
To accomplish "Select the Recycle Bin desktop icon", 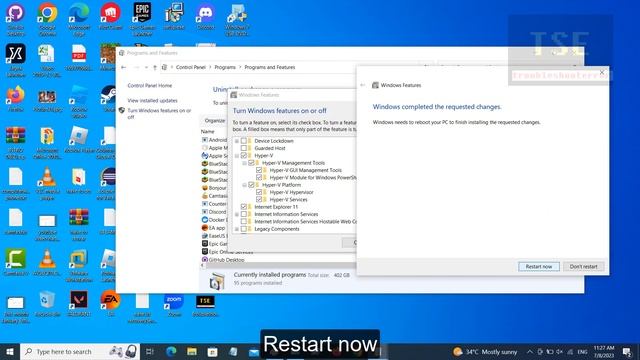I will click(x=47, y=304).
